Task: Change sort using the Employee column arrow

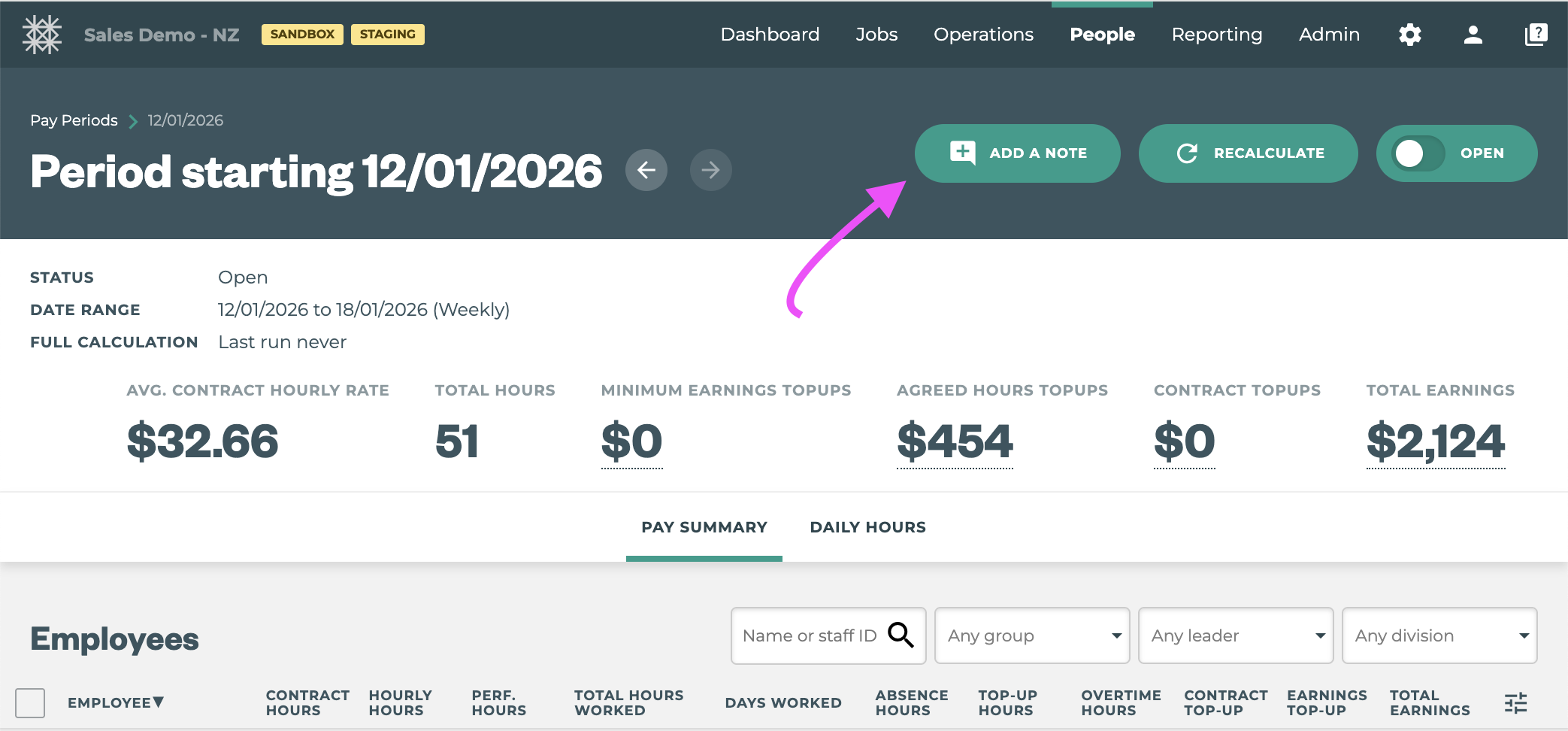Action: [x=159, y=702]
